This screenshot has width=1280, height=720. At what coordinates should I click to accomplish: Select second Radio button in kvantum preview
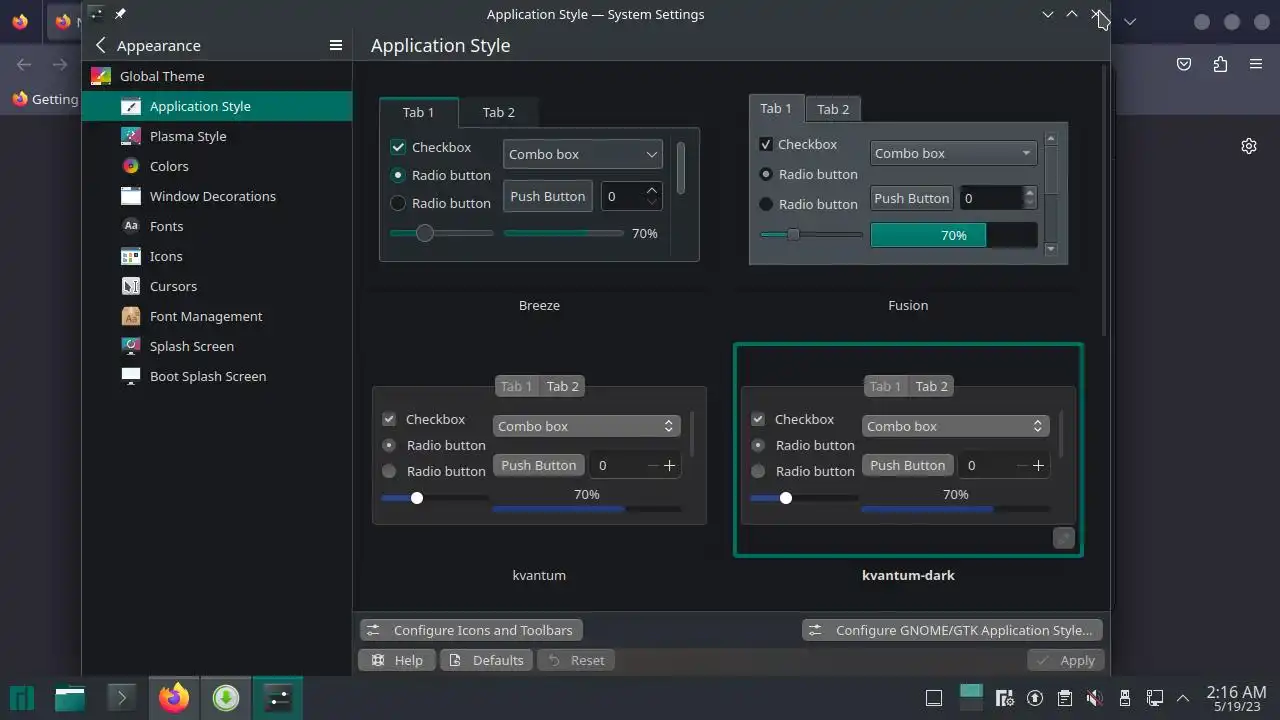pyautogui.click(x=389, y=471)
